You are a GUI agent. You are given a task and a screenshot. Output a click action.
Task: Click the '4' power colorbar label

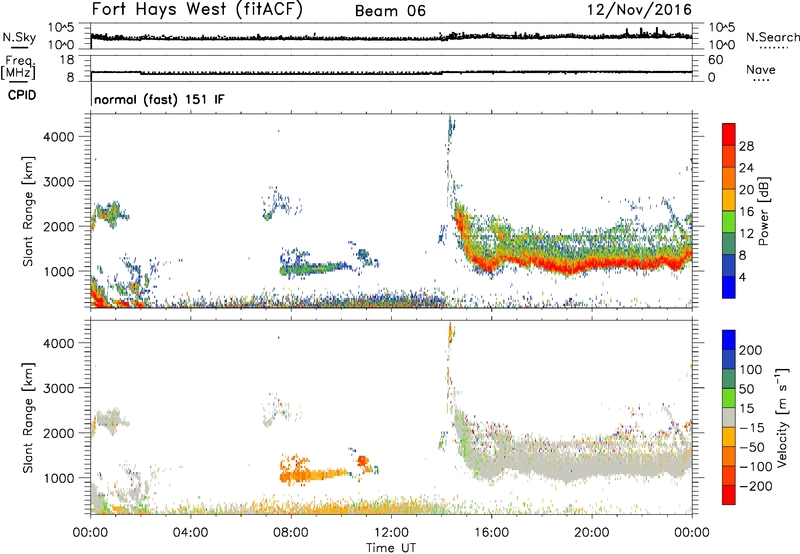pyautogui.click(x=742, y=277)
